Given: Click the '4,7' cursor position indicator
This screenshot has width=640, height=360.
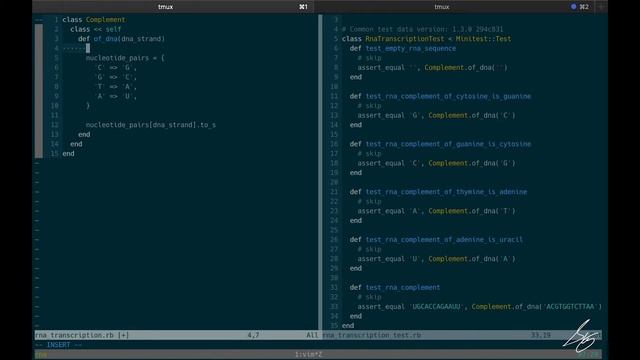Looking at the screenshot, I should [x=253, y=335].
